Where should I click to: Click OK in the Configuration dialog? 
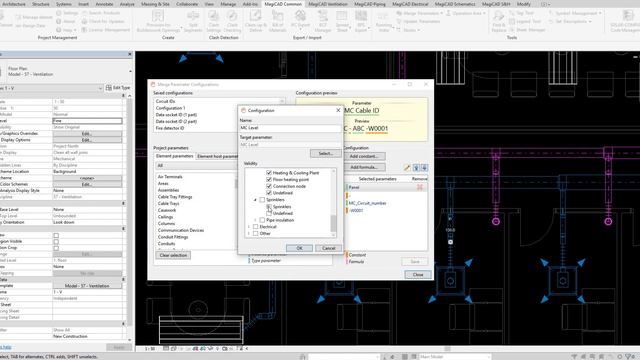(299, 248)
